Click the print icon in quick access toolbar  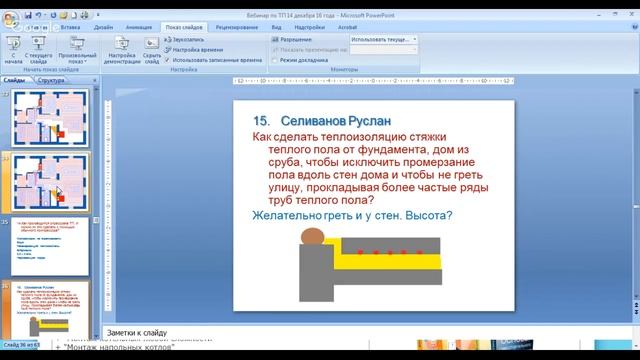(84, 16)
